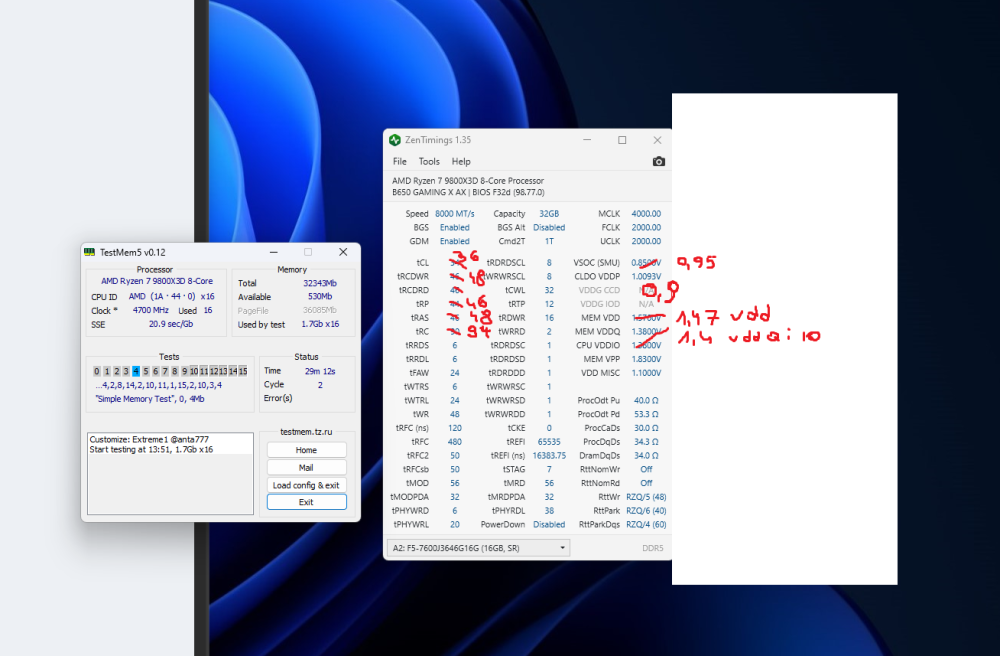Select test 11 in the Tests panel
The width and height of the screenshot is (1000, 656).
[206, 371]
